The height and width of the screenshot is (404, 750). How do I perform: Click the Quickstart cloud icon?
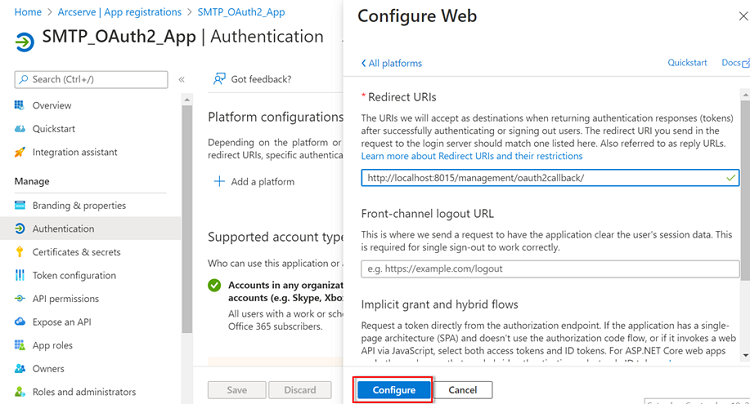[x=20, y=129]
